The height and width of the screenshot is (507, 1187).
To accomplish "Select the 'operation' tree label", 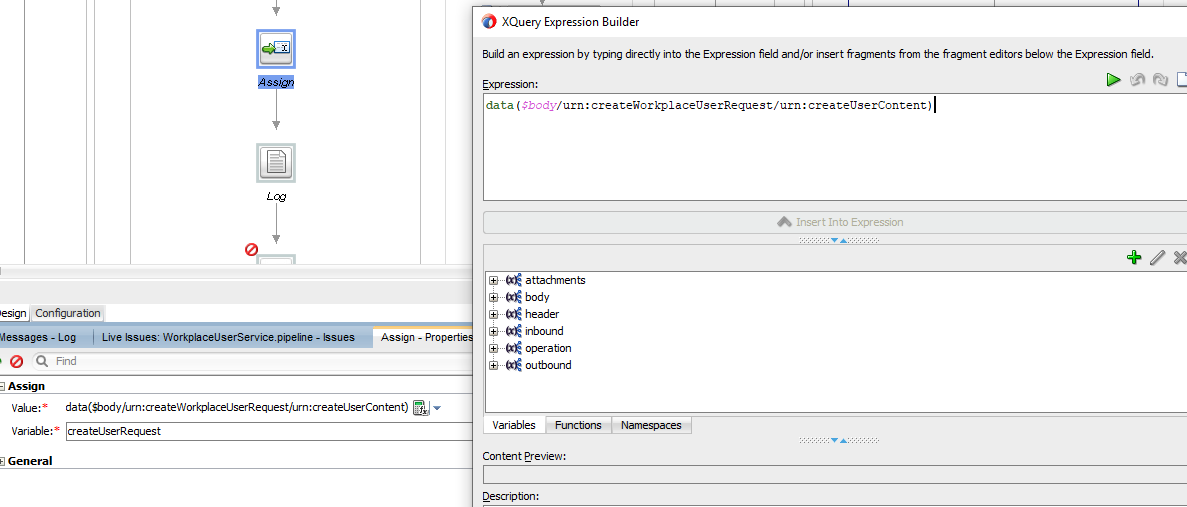I will coord(548,348).
